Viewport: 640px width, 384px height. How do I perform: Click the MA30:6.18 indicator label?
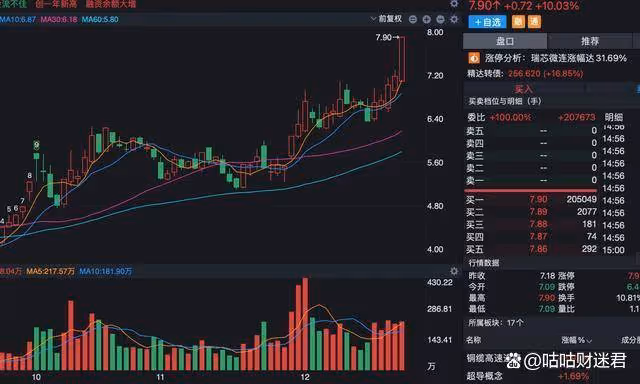(x=59, y=19)
